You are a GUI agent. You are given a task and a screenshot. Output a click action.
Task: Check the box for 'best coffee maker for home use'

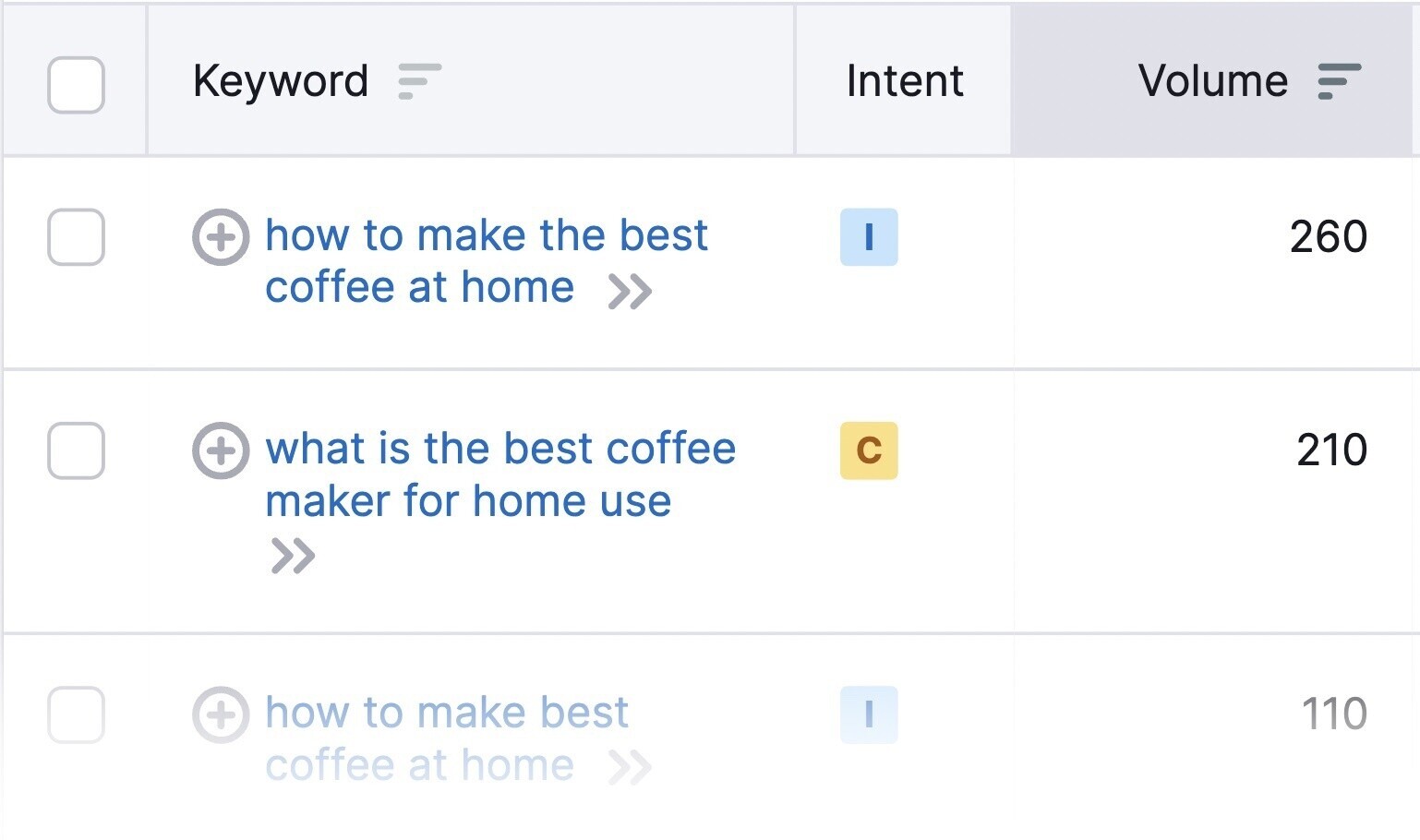(76, 450)
